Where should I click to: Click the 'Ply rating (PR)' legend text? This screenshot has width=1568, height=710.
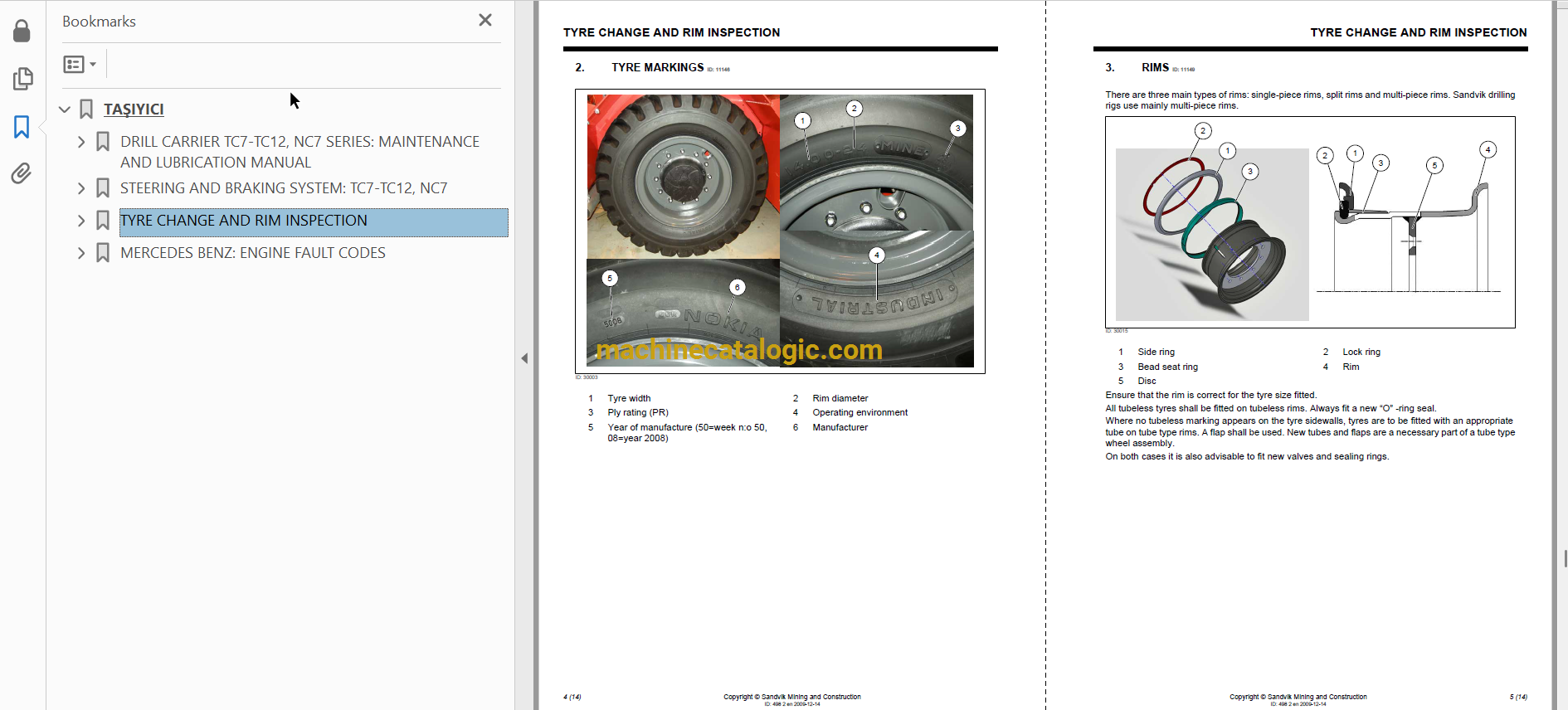coord(638,412)
